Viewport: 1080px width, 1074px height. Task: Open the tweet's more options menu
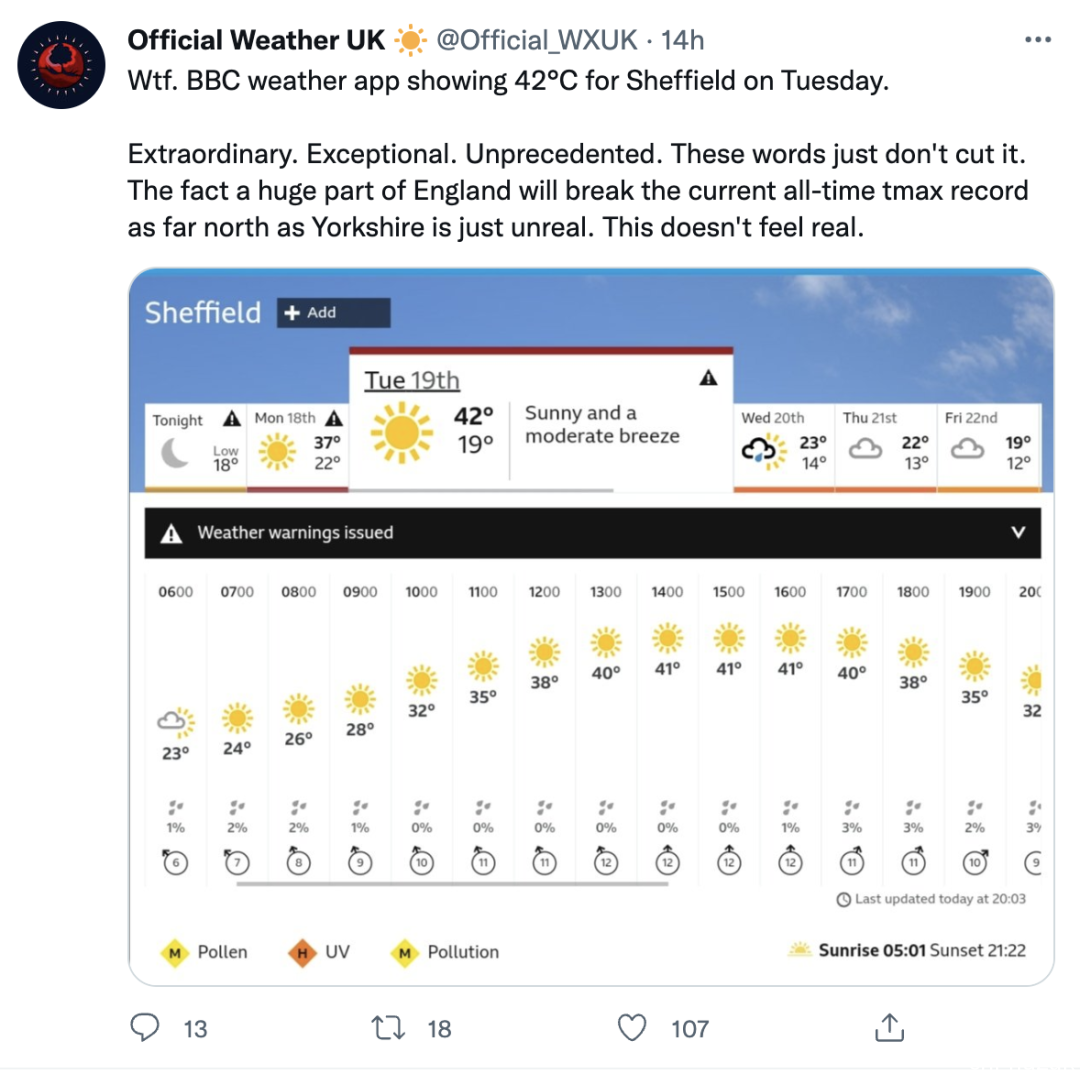point(1039,41)
